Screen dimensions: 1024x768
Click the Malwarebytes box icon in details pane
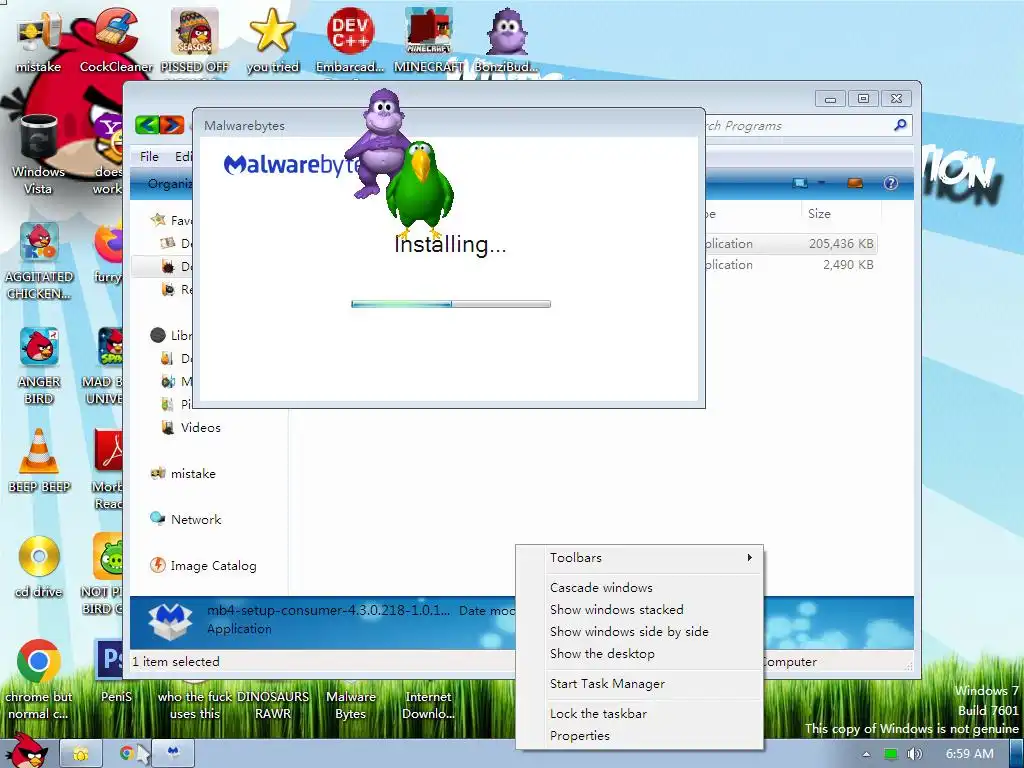(170, 620)
